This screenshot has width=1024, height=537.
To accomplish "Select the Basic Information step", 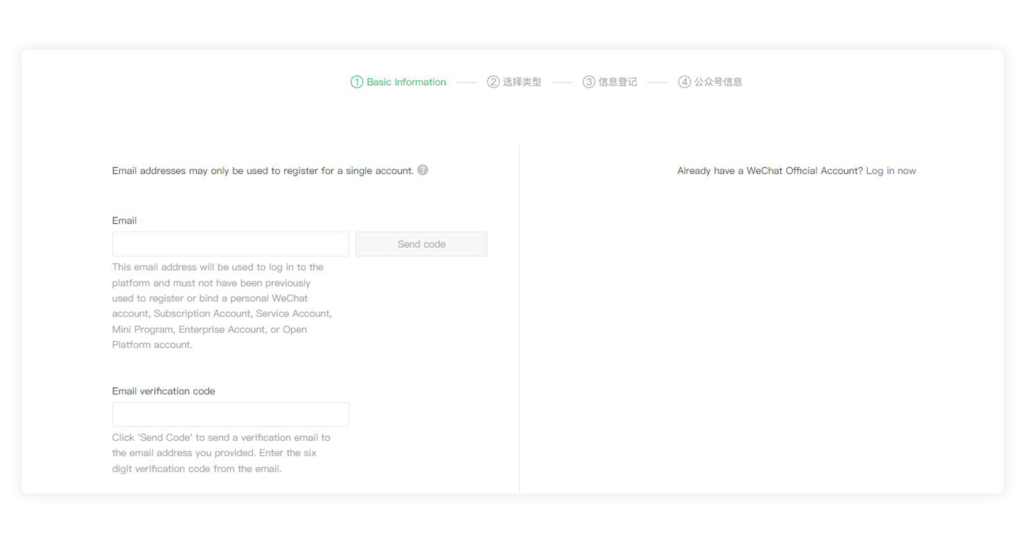I will click(x=398, y=82).
